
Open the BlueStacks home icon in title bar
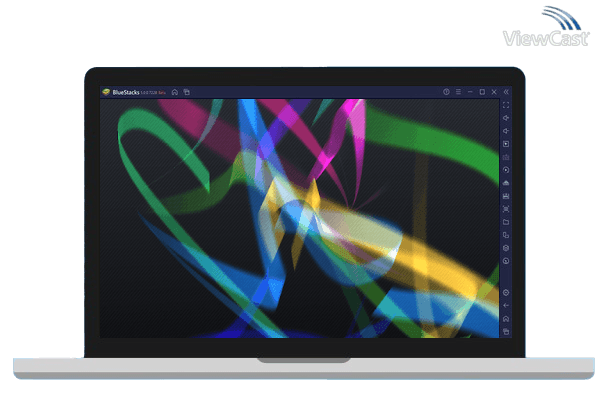click(x=175, y=92)
